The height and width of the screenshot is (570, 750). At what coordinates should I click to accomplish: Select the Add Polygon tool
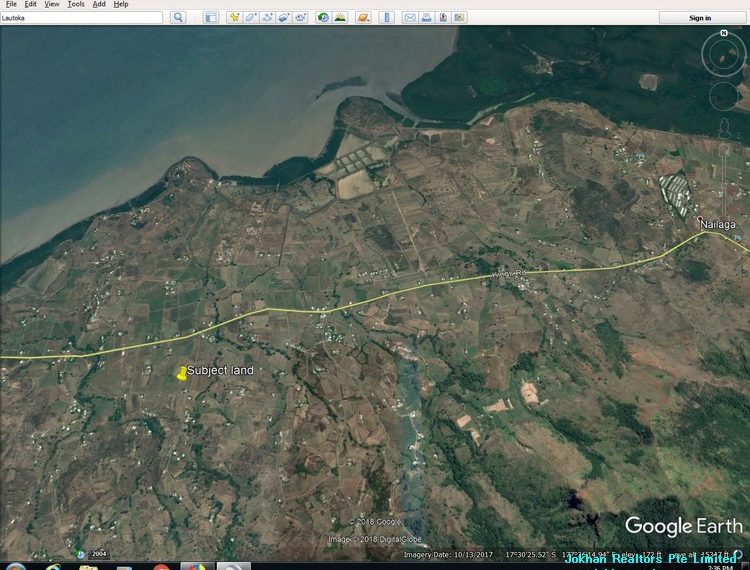coord(251,17)
